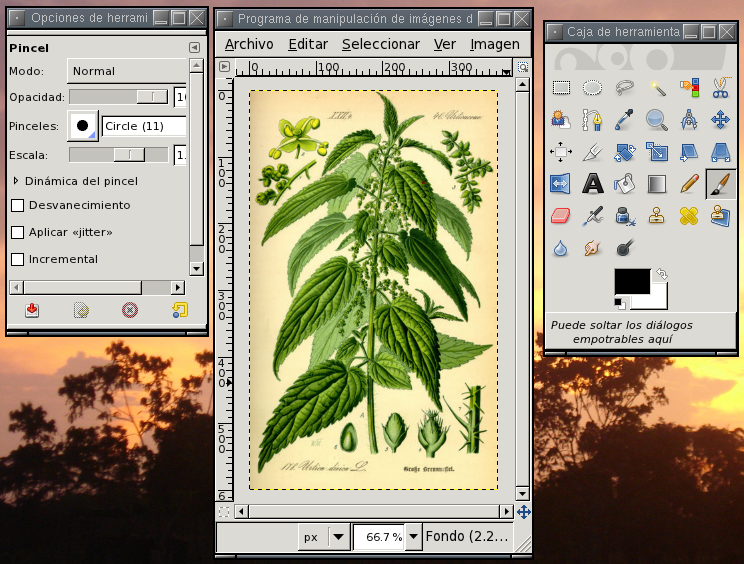The width and height of the screenshot is (744, 564).
Task: Swap foreground and background colors arrow
Action: click(x=662, y=274)
